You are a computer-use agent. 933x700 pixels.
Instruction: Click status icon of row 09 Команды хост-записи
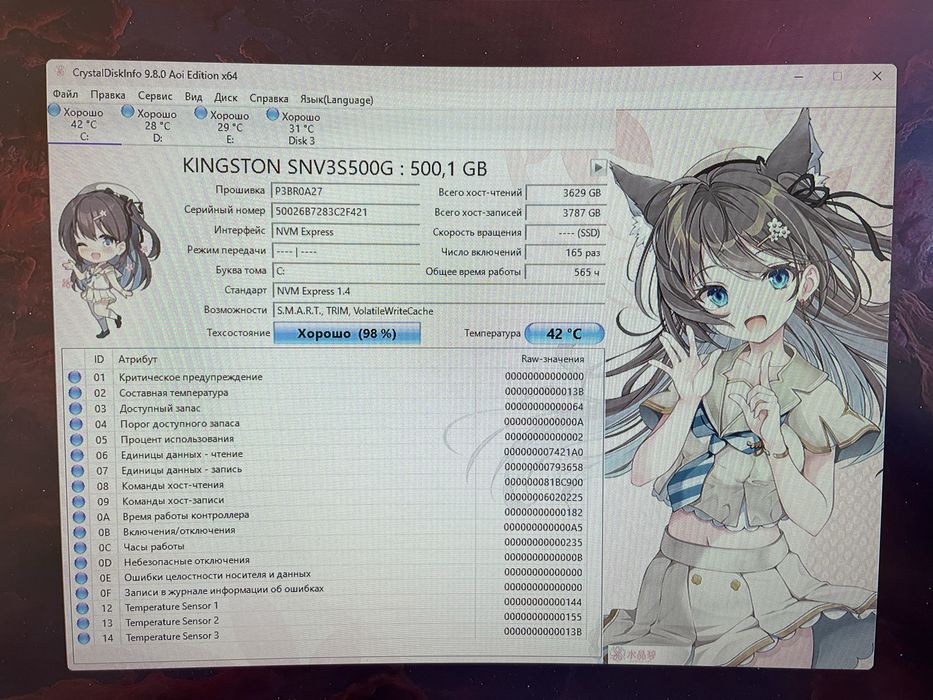click(79, 501)
